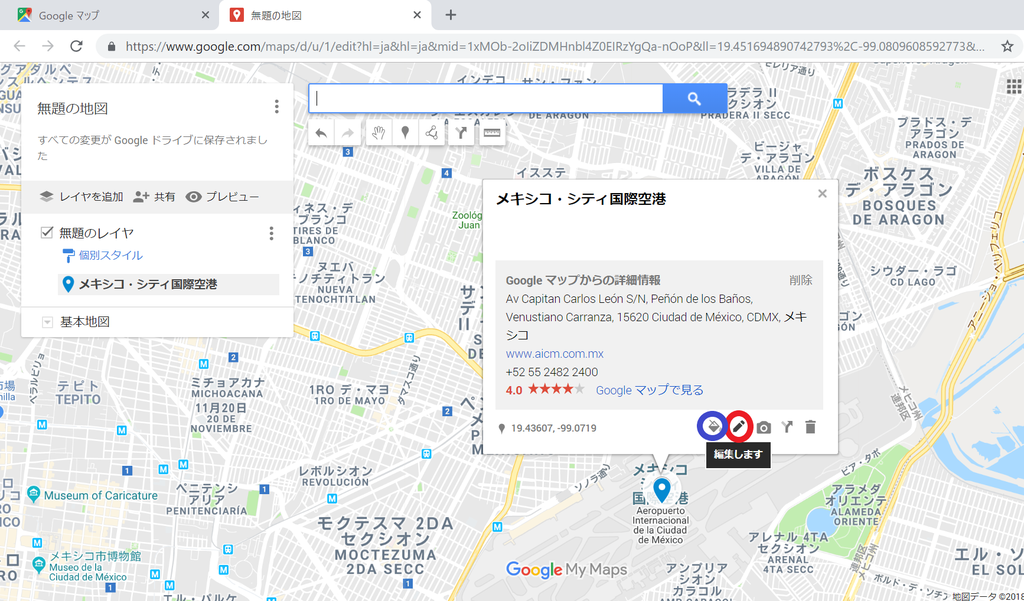
Task: Click 共有 share button
Action: pos(154,197)
